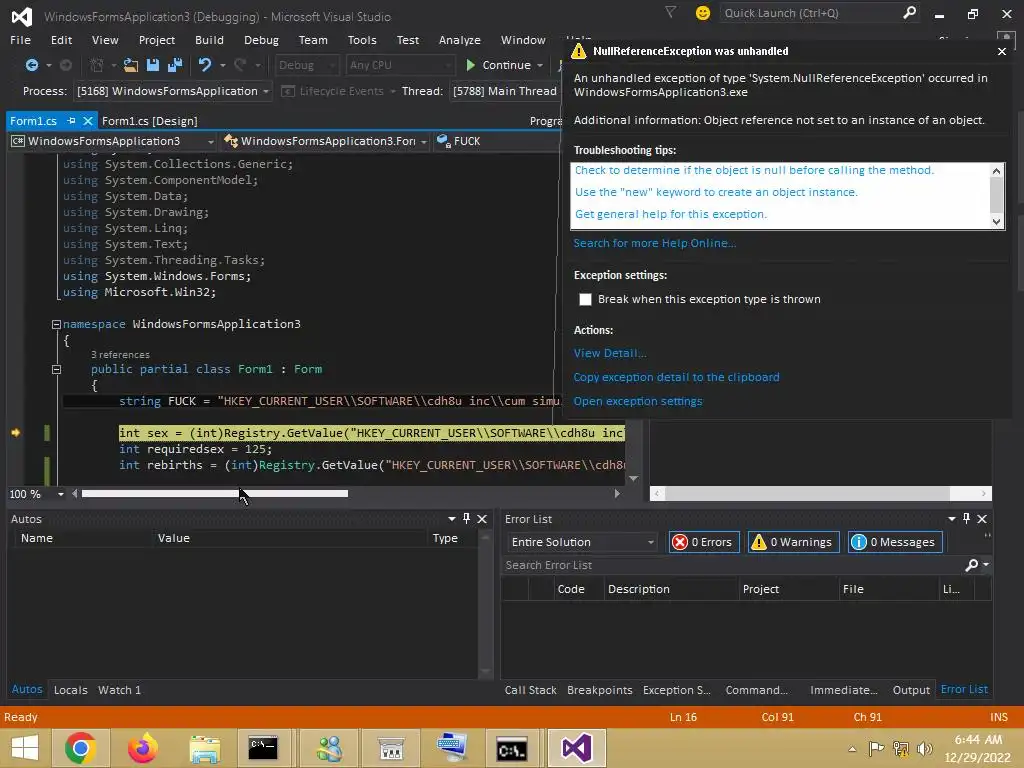1024x768 pixels.
Task: Click the View Detail... link
Action: click(610, 353)
